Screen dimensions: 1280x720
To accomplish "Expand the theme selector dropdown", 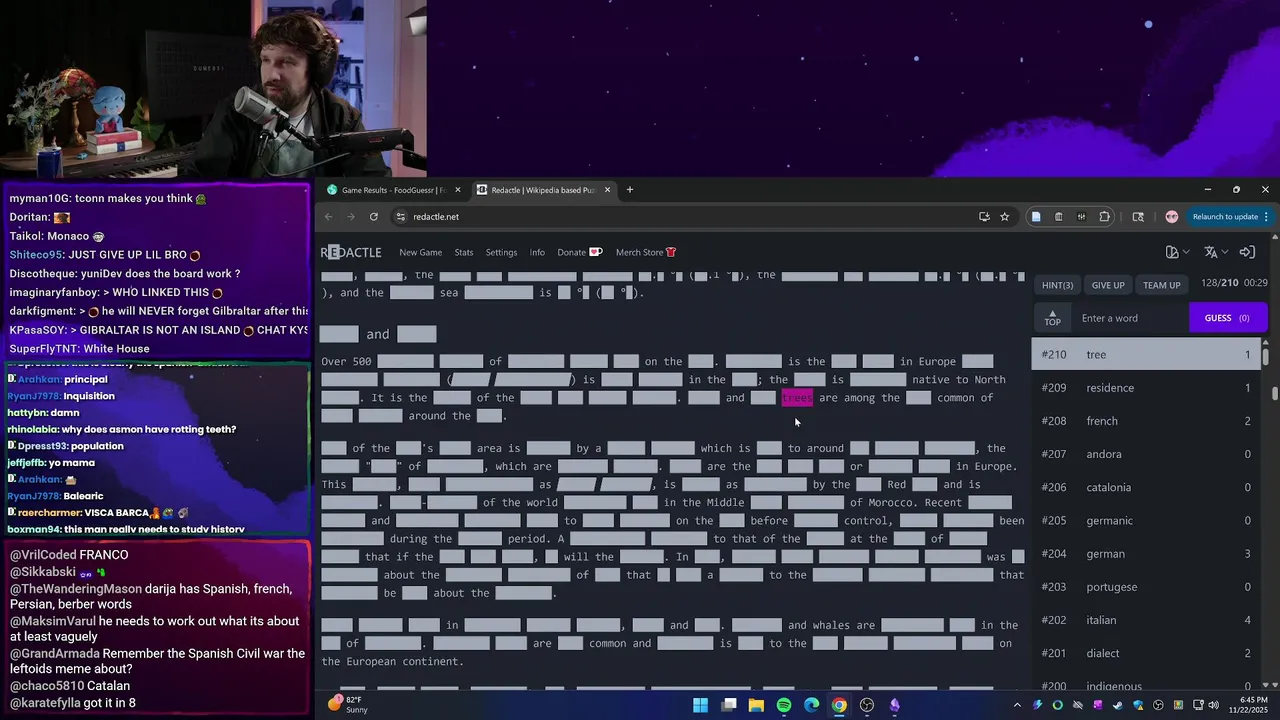I will pos(1177,252).
